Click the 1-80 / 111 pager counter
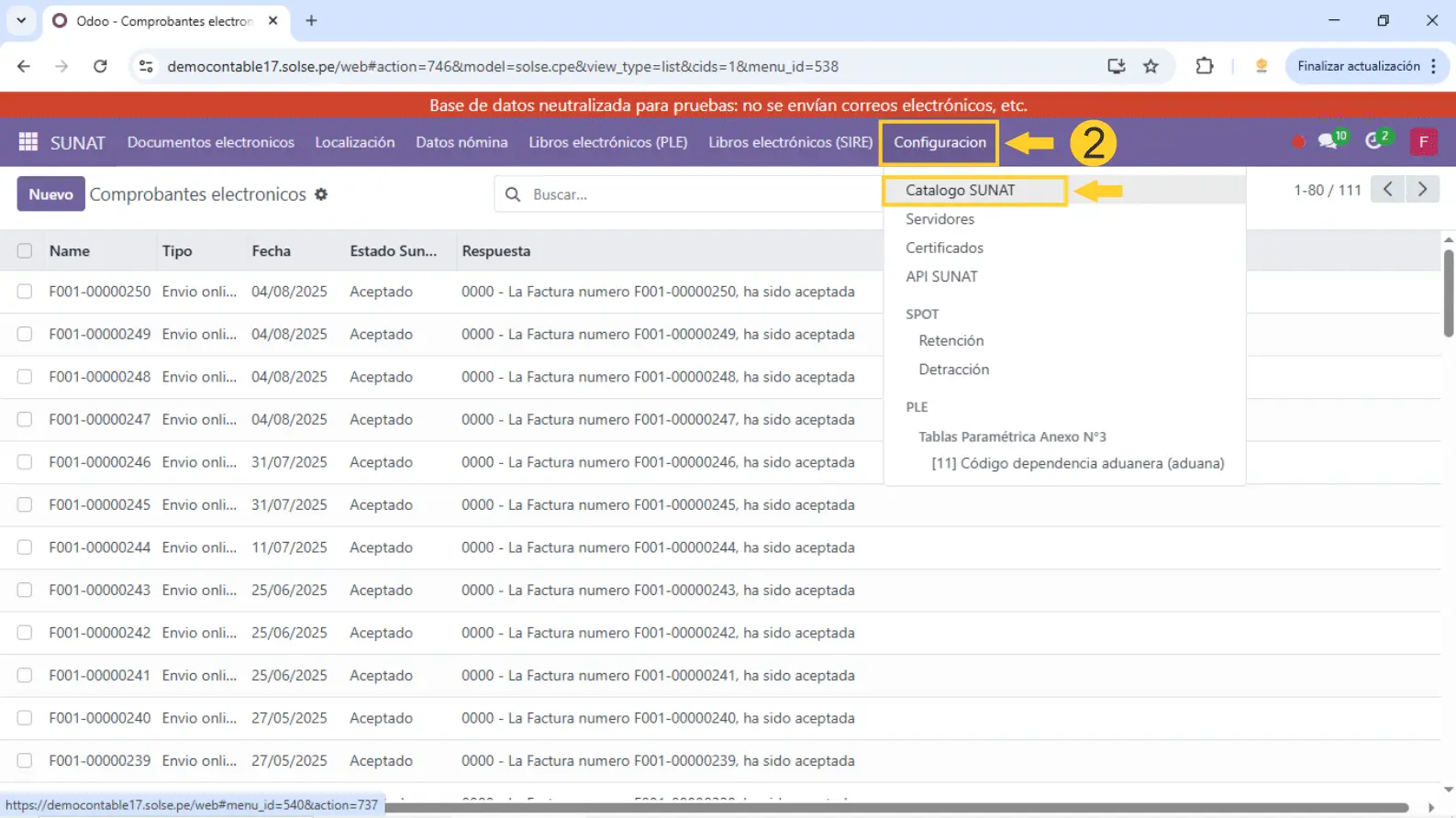This screenshot has height=818, width=1456. point(1327,190)
